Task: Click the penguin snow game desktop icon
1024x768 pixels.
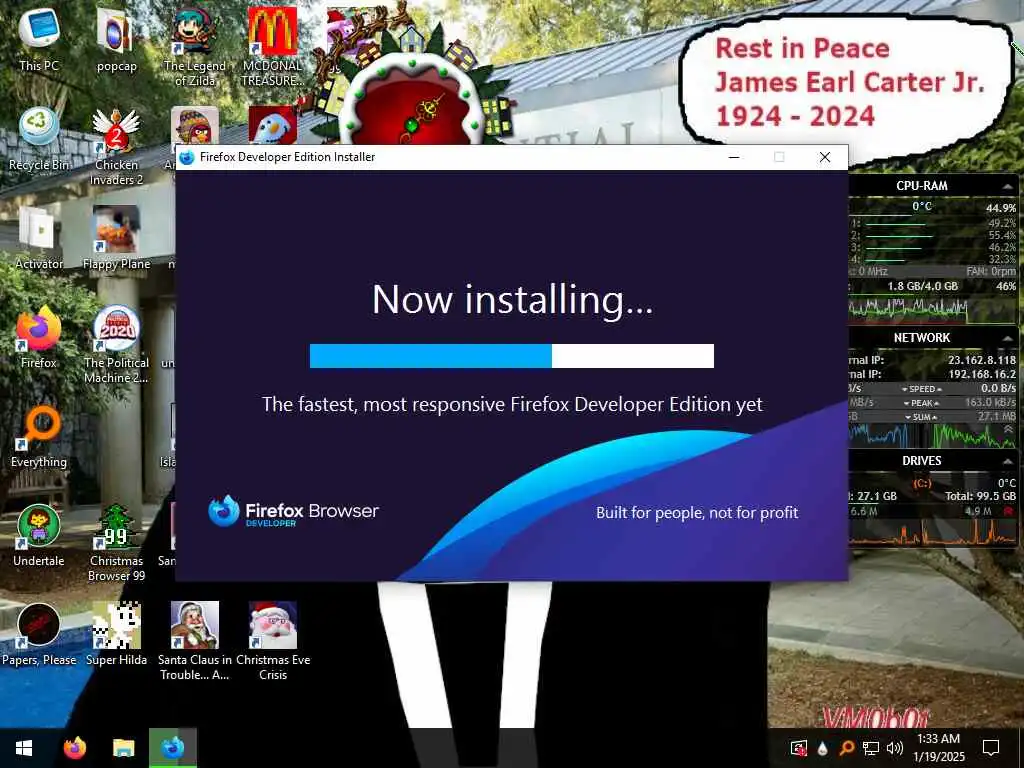Action: point(272,126)
